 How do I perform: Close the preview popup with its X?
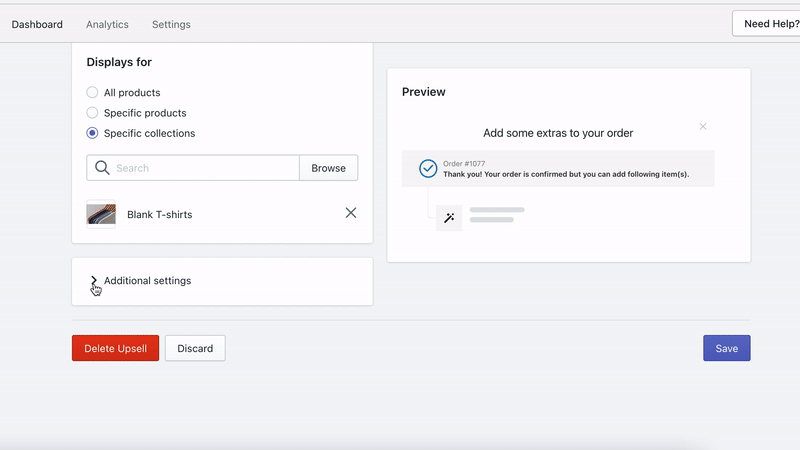click(x=703, y=126)
